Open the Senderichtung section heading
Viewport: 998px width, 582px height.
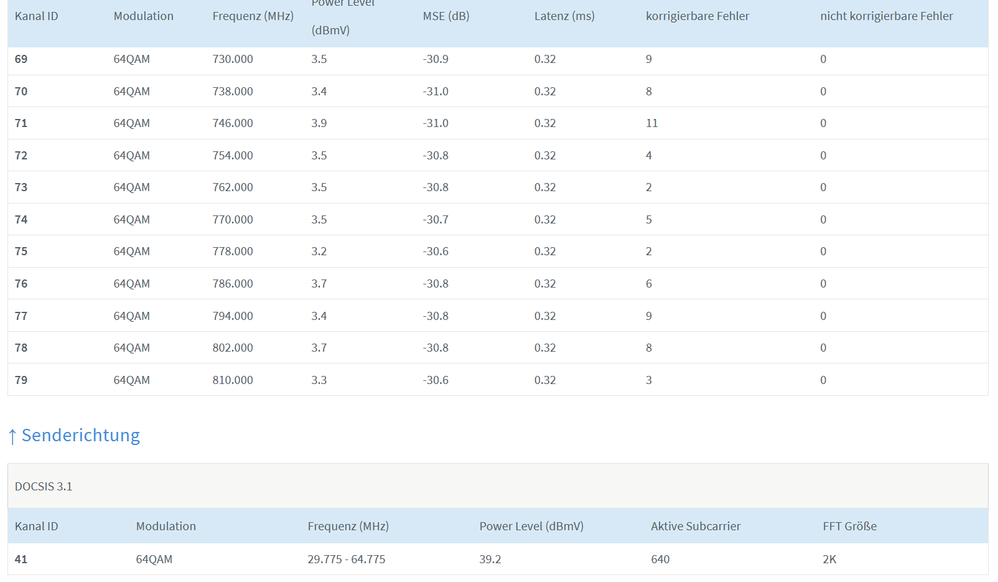80,435
